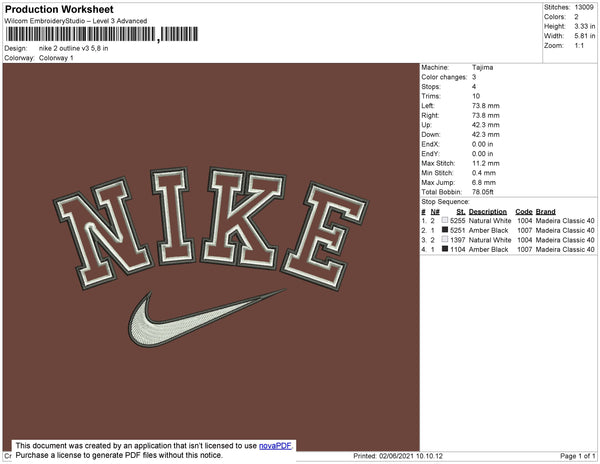This screenshot has height=464, width=600.
Task: Click the Max Jump value 6.8 mm
Action: click(484, 182)
